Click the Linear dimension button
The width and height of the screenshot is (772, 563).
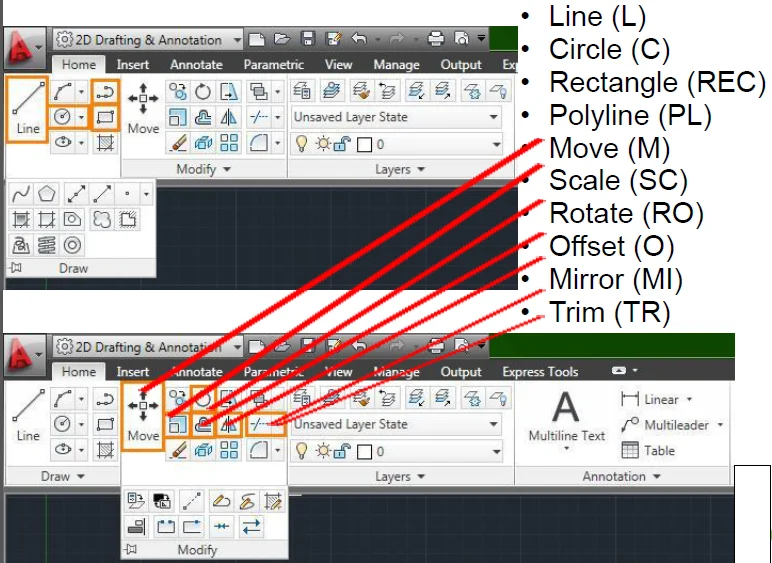click(650, 399)
